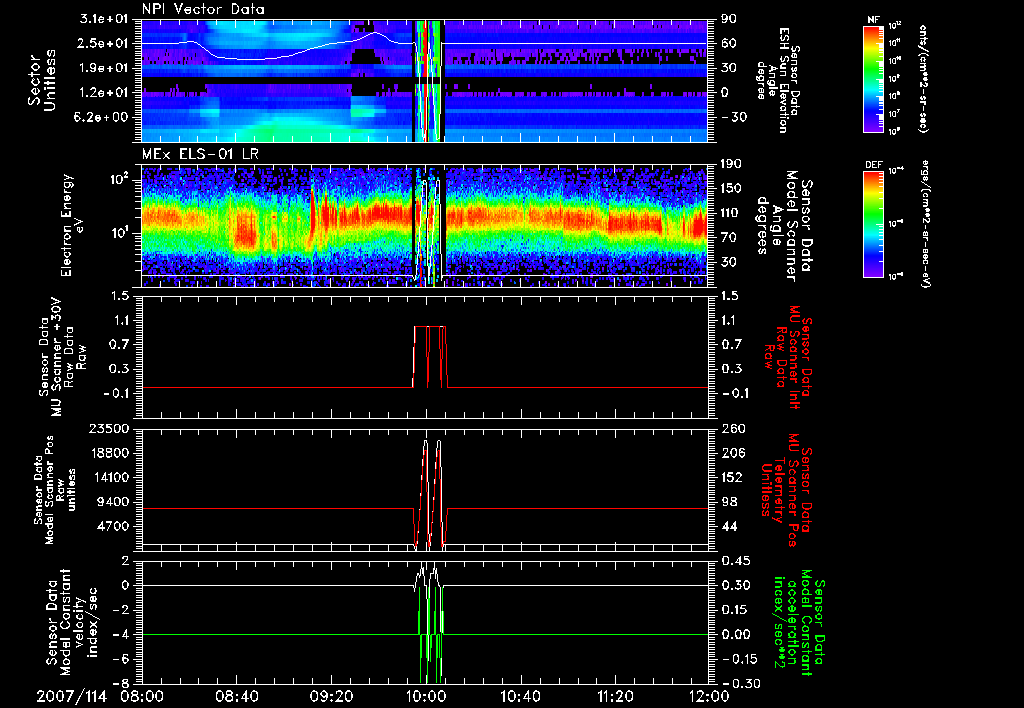Click the Sector Unitless axis label
The width and height of the screenshot is (1024, 708).
tap(41, 80)
